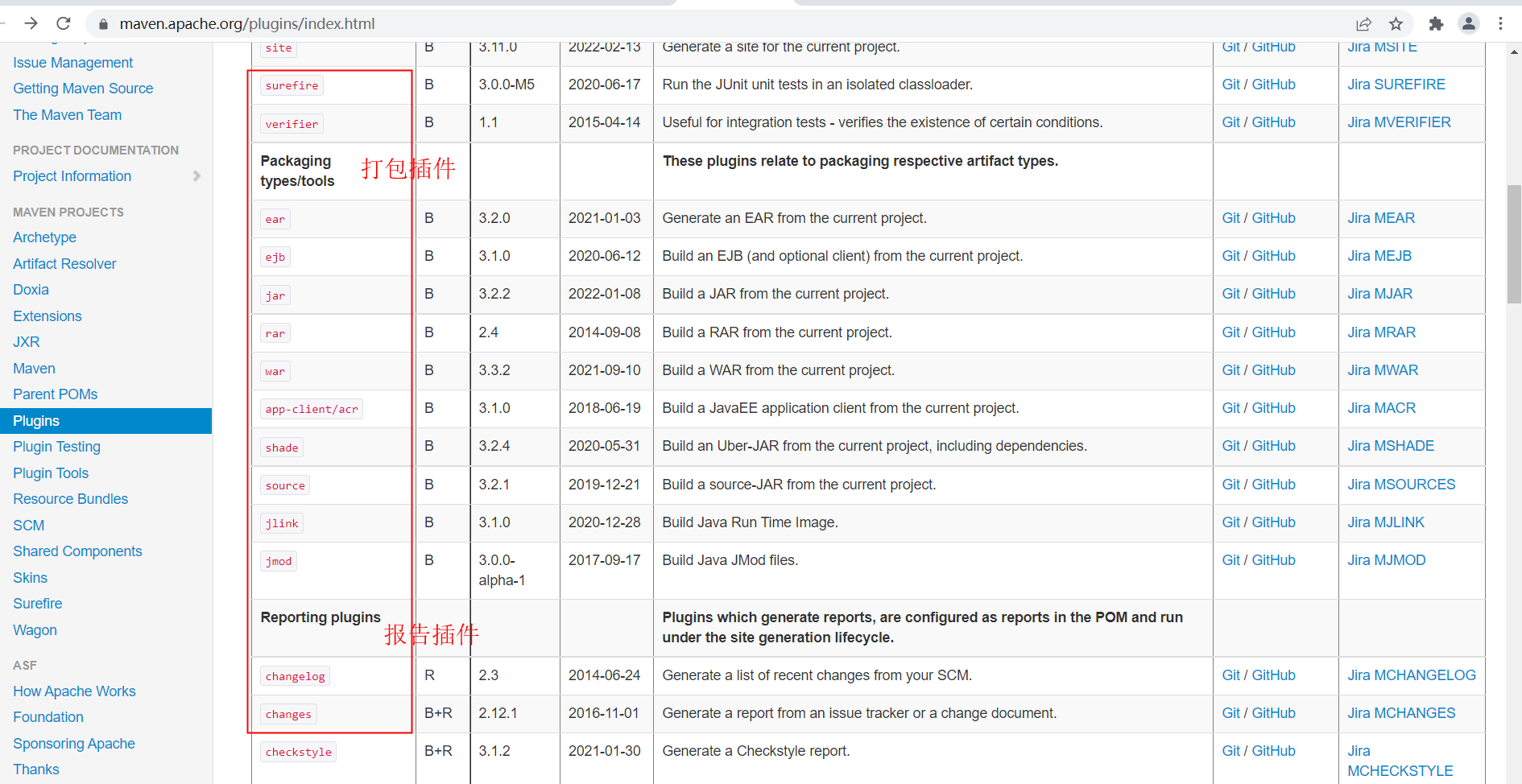Viewport: 1522px width, 784px height.
Task: Open Foundation sidebar link
Action: click(48, 717)
